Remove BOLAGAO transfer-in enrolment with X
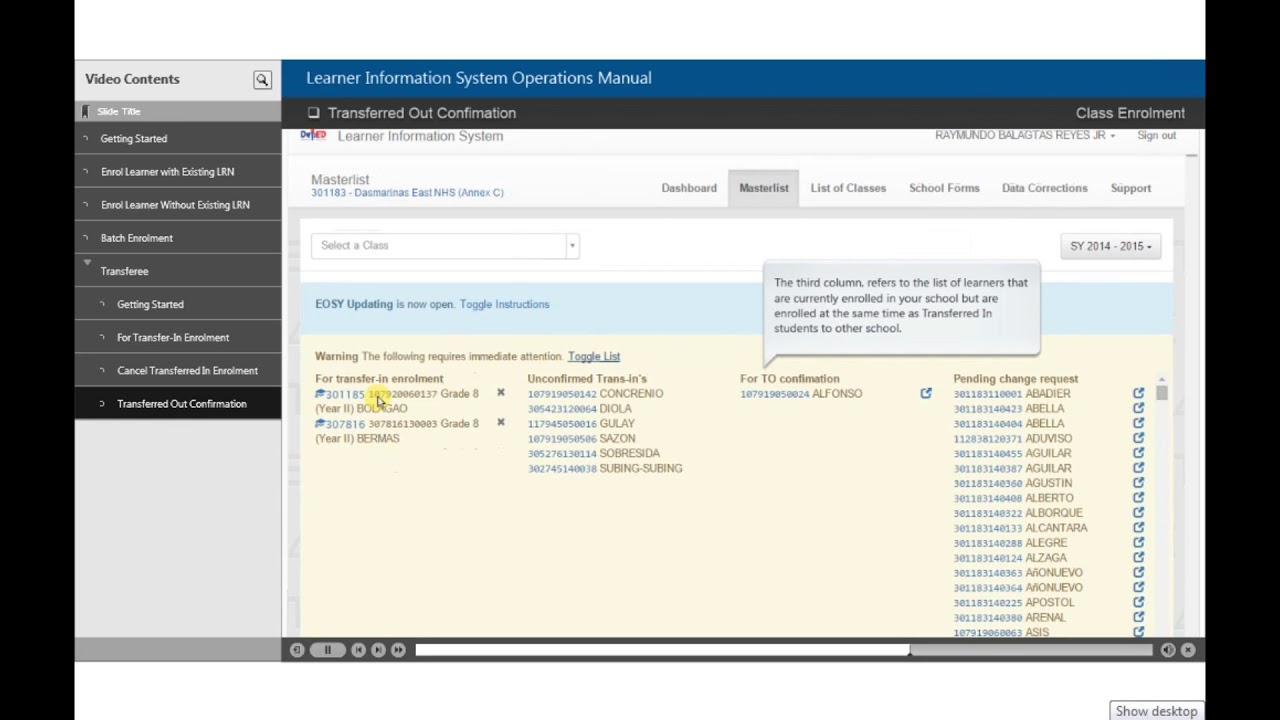Screen dimensions: 1280x720 pos(501,393)
